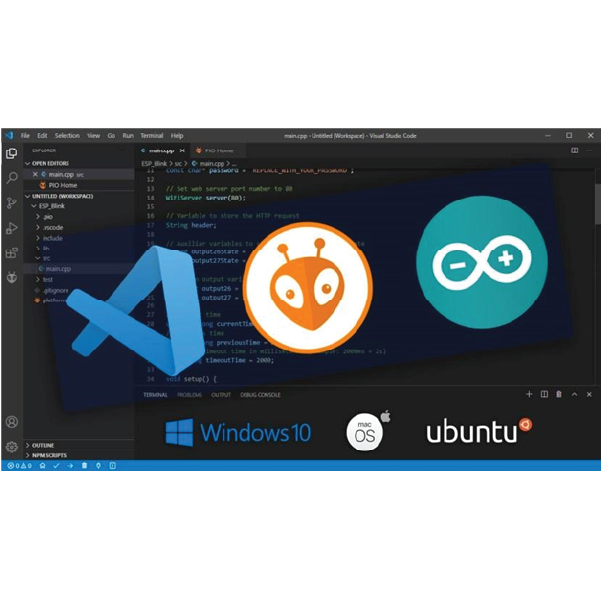Open the Selection menu
This screenshot has width=601, height=600.
(x=67, y=135)
